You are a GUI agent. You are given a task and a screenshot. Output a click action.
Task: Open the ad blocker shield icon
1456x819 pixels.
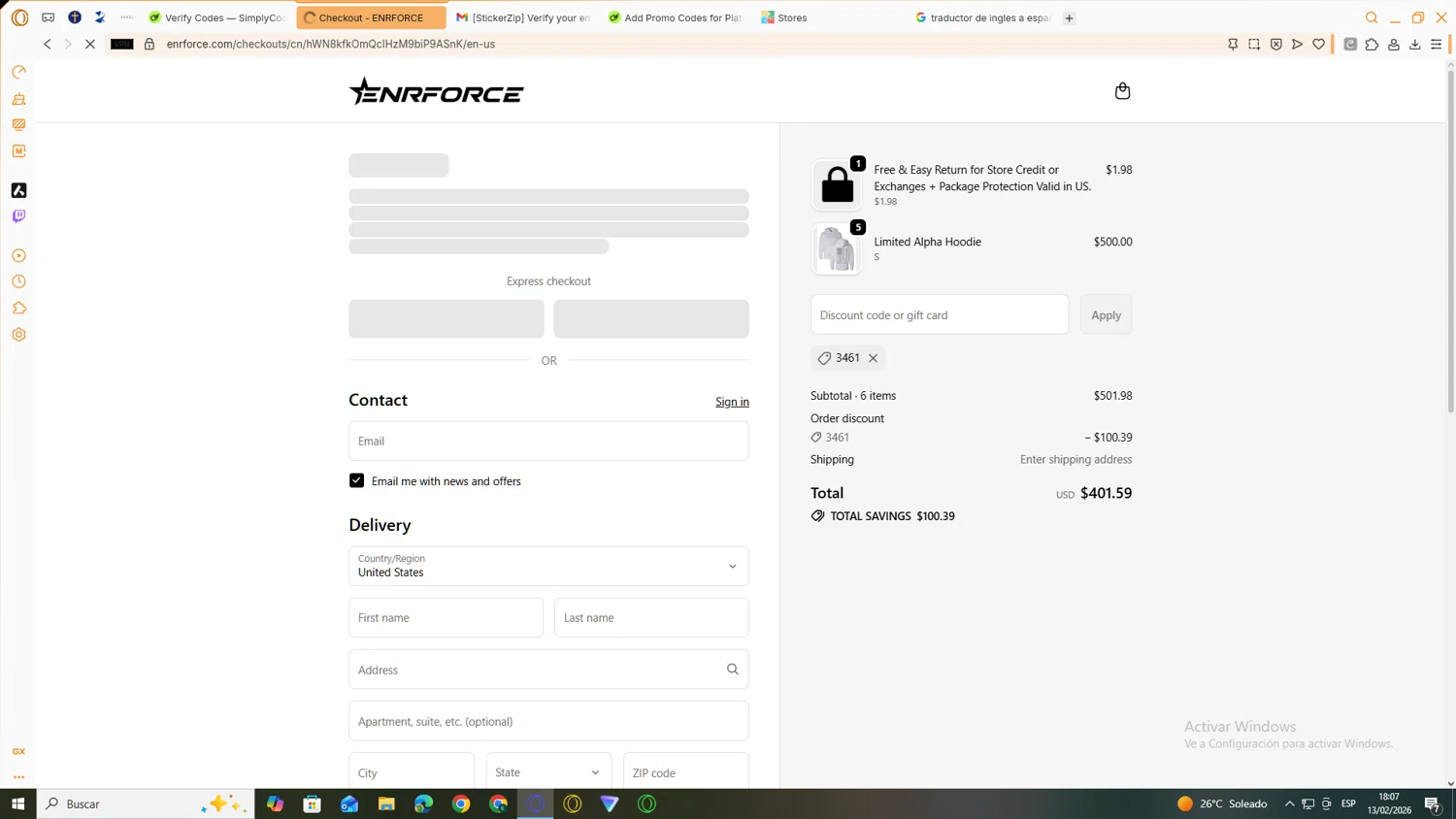point(1275,45)
